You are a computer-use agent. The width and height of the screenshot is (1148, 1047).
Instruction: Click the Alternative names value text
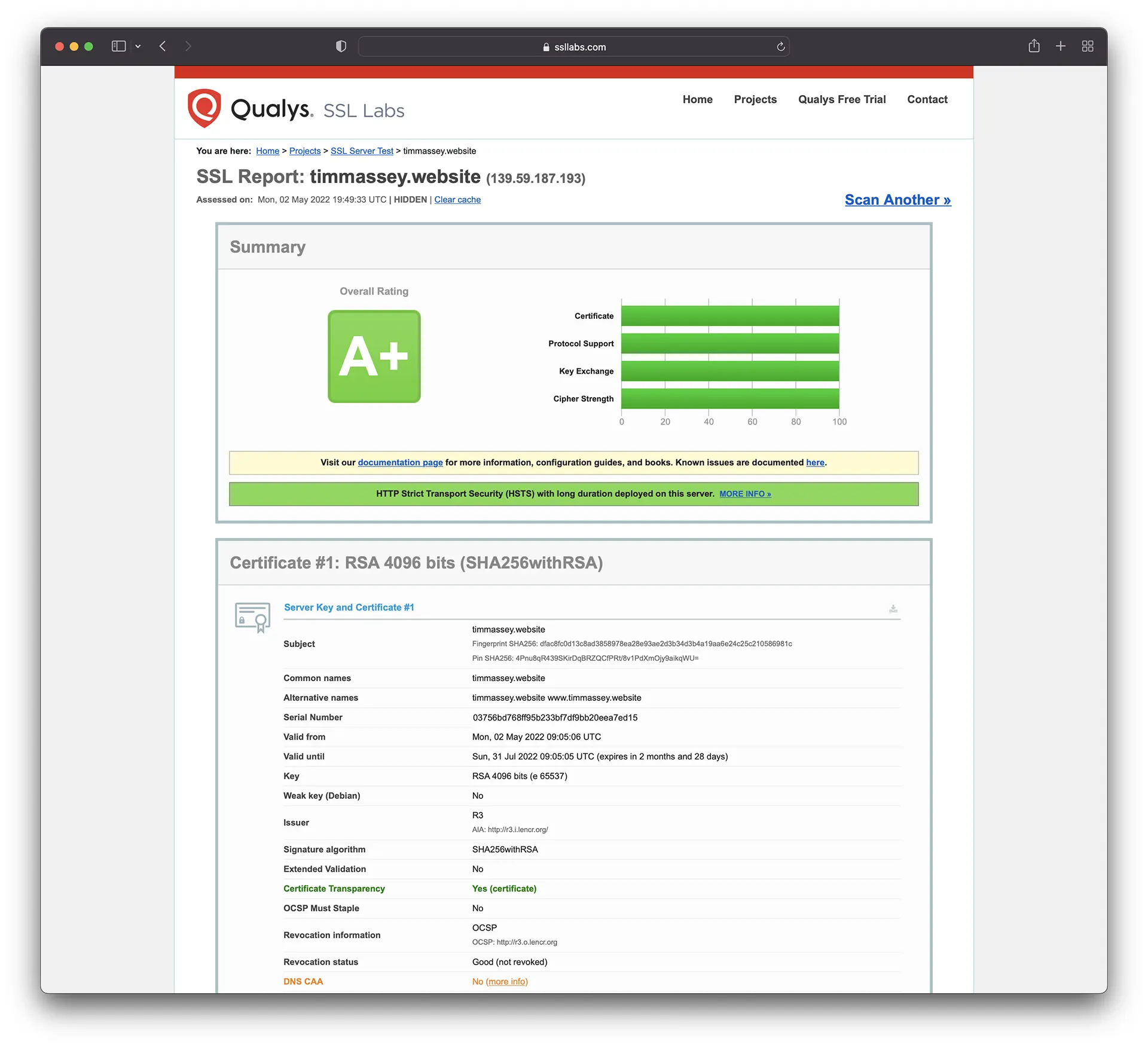[557, 698]
